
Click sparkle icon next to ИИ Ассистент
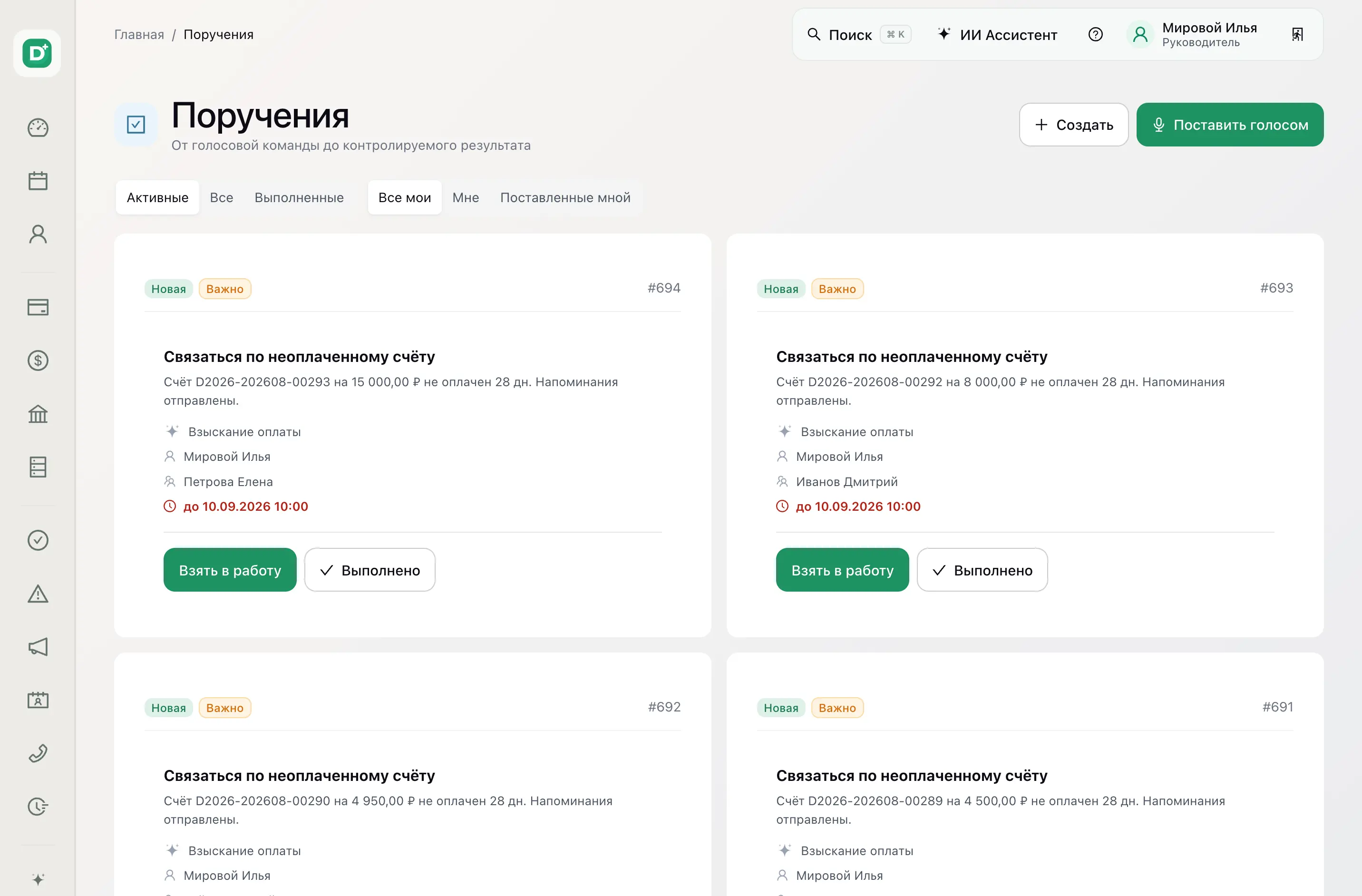(944, 34)
